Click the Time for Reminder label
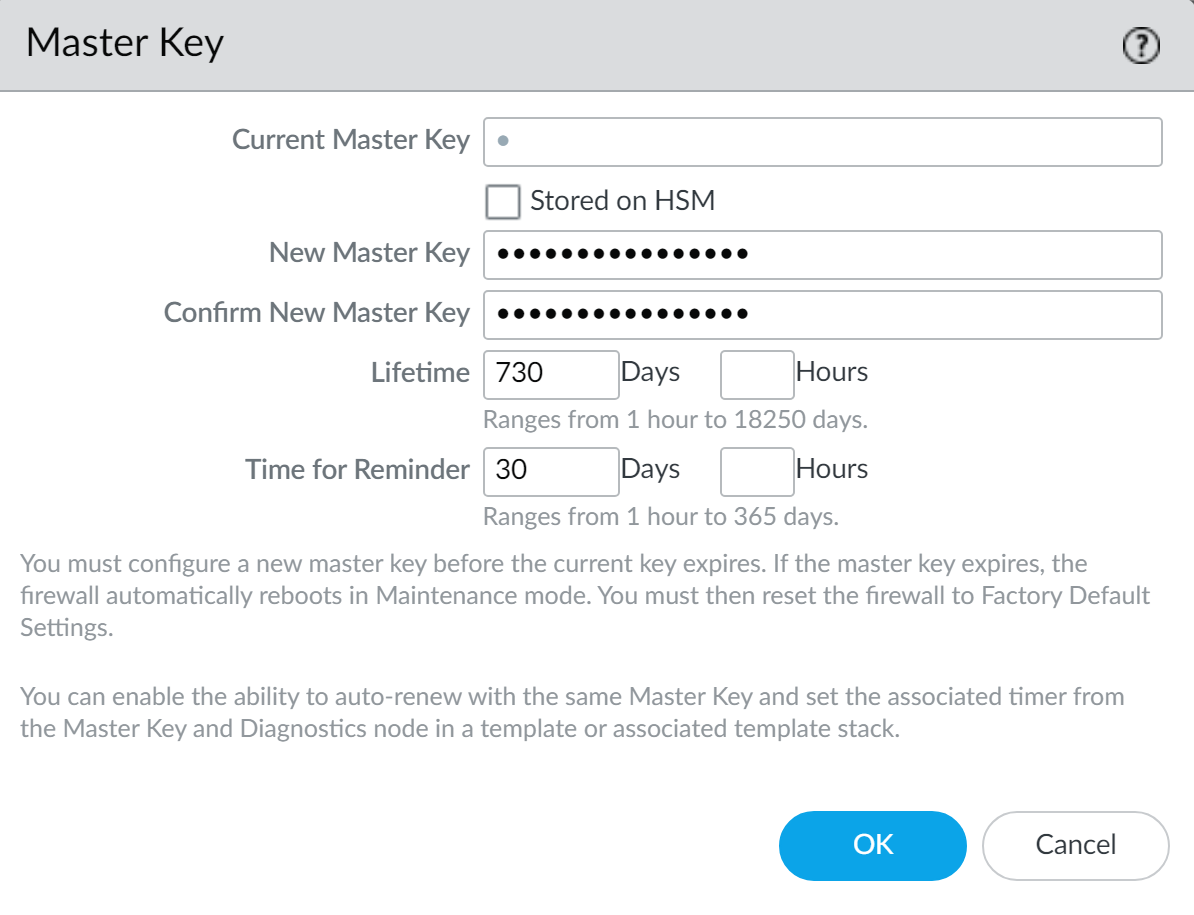This screenshot has width=1194, height=915. pos(357,469)
